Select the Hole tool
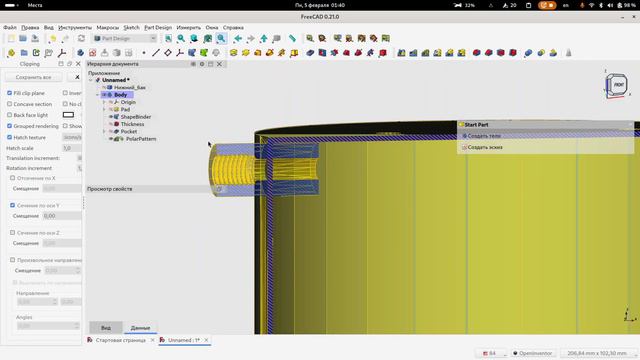 [x=322, y=53]
